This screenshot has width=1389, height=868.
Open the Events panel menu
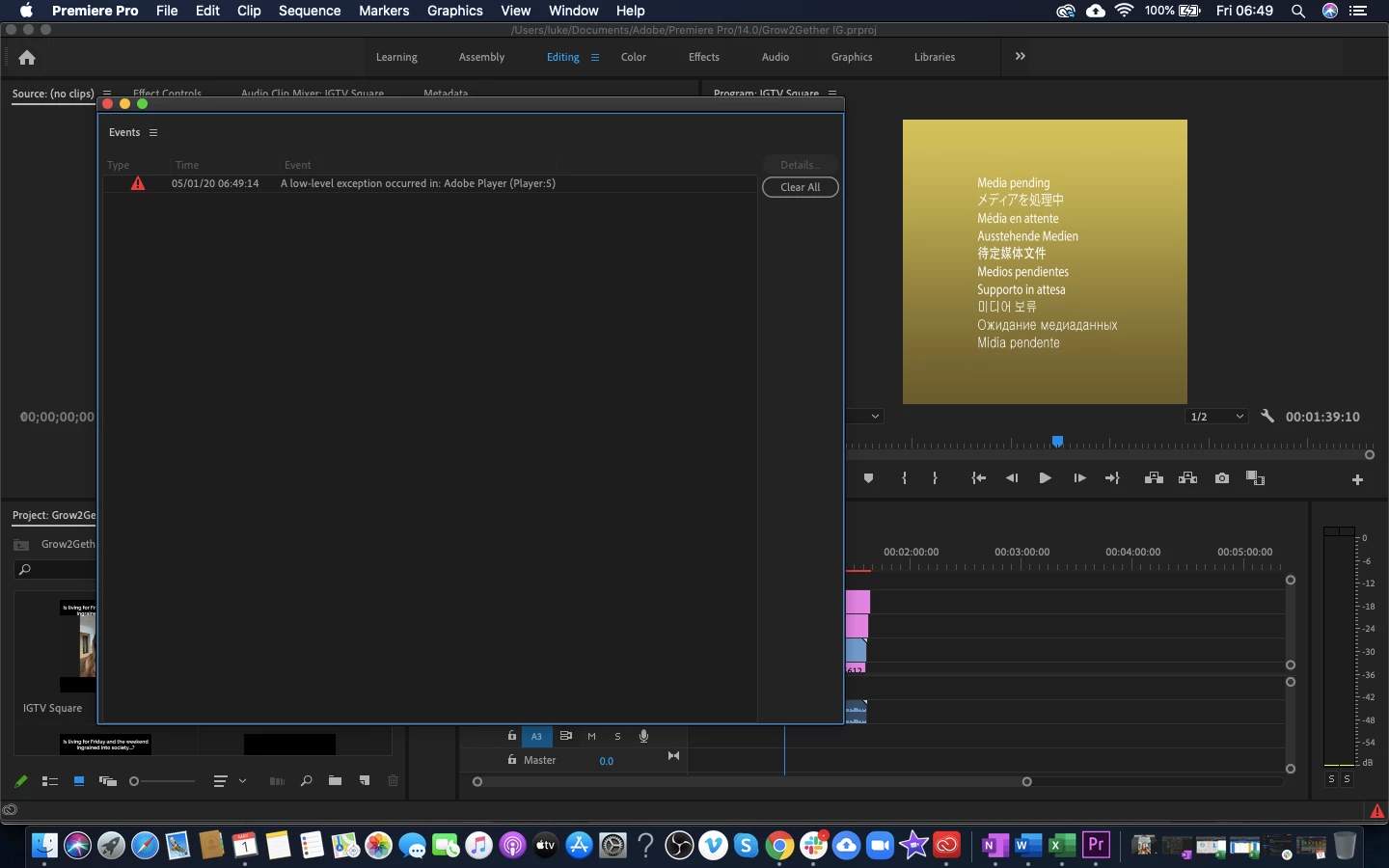click(152, 133)
